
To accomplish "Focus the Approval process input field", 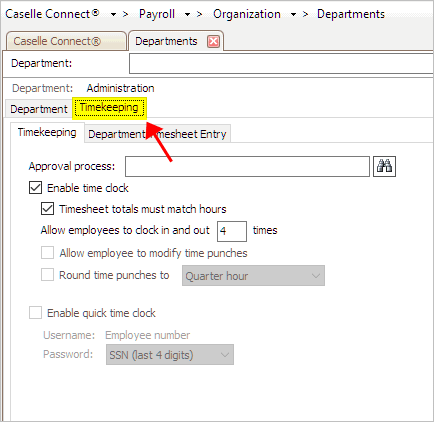I will (247, 166).
